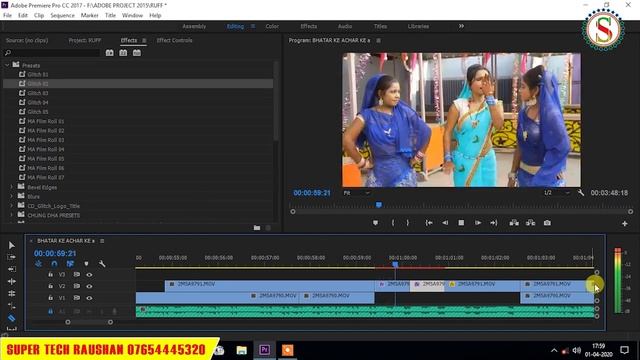Toggle V3 track output eye
This screenshot has height=360, width=640.
pyautogui.click(x=89, y=275)
